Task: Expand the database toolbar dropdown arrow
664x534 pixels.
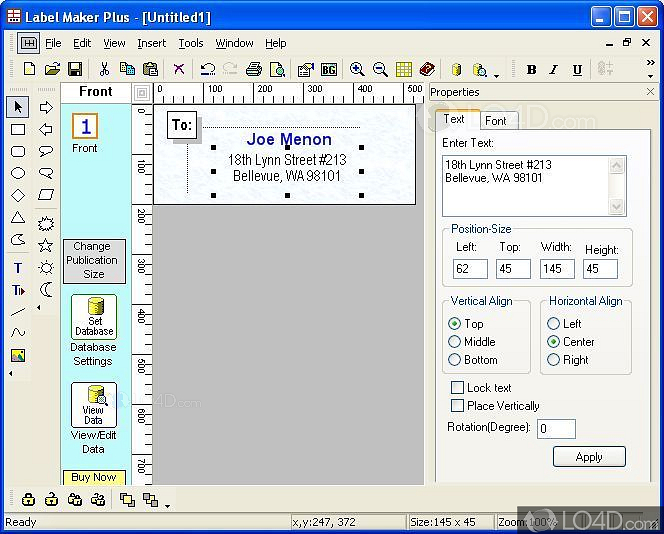Action: click(x=497, y=75)
